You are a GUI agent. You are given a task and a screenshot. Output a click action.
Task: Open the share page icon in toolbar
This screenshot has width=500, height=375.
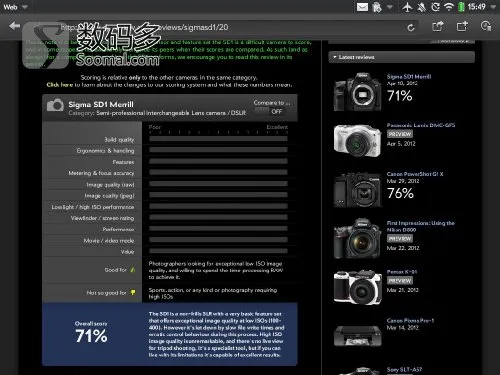[x=438, y=26]
